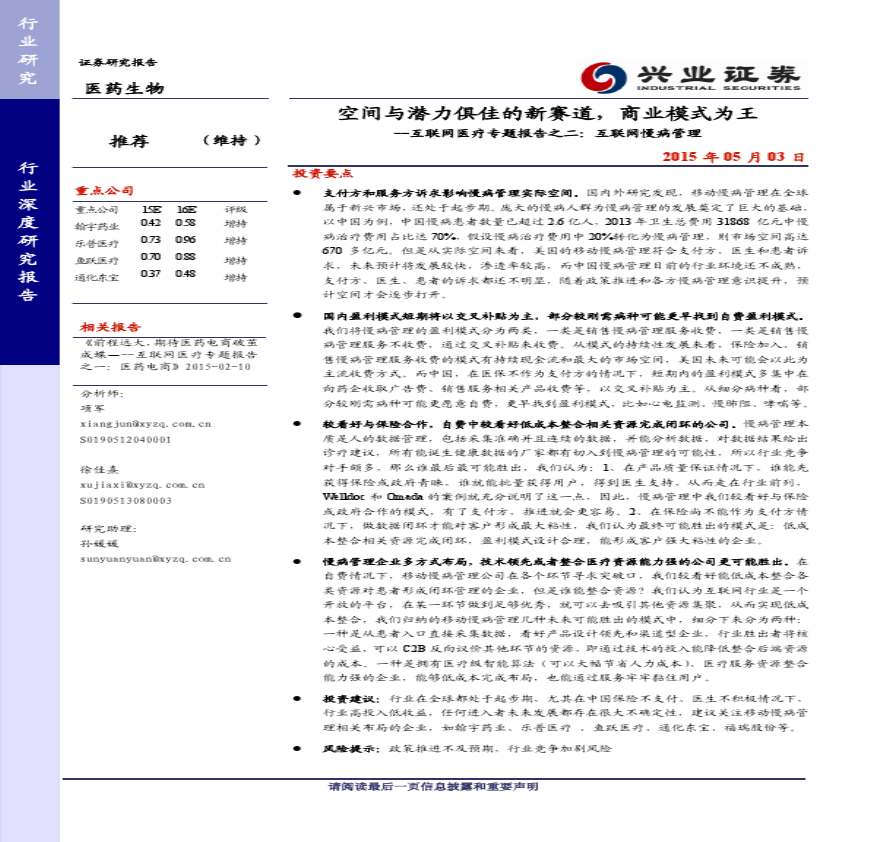The image size is (870, 842).
Task: Click bold heading starting 国内盈利模式短期将以交叉补贴为主
Action: (564, 316)
